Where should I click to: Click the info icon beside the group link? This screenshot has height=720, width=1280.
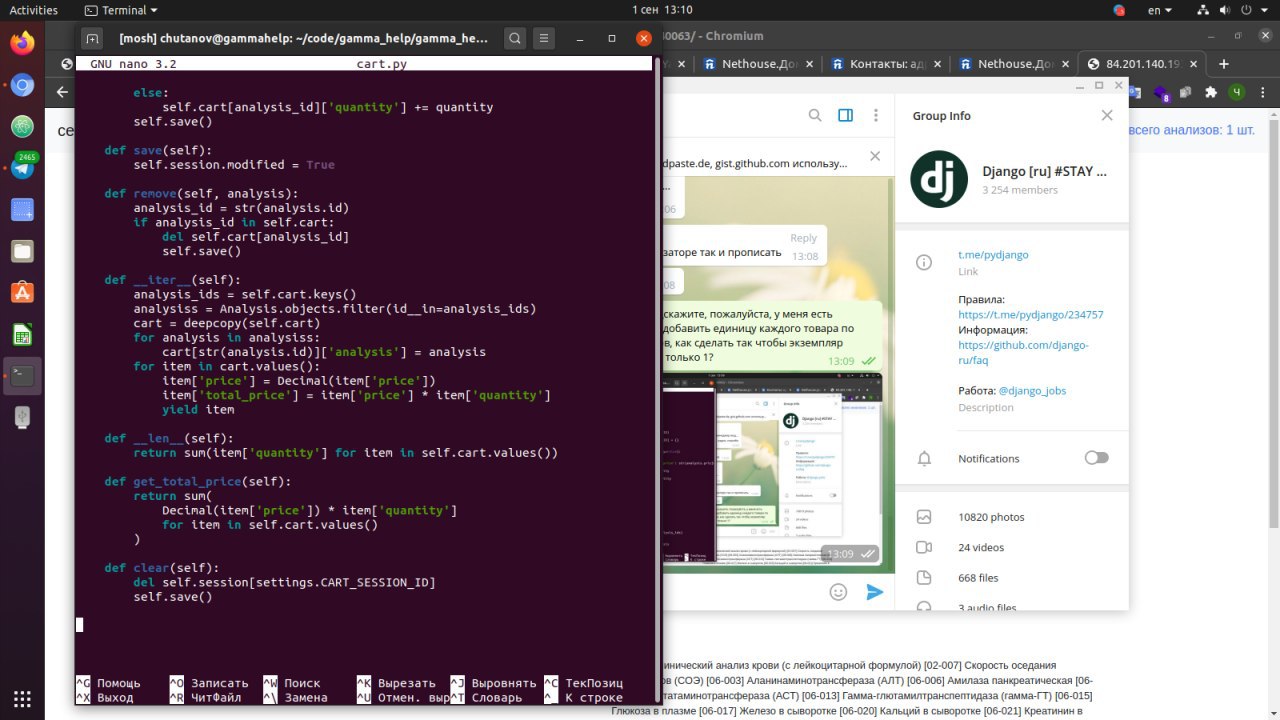[924, 262]
